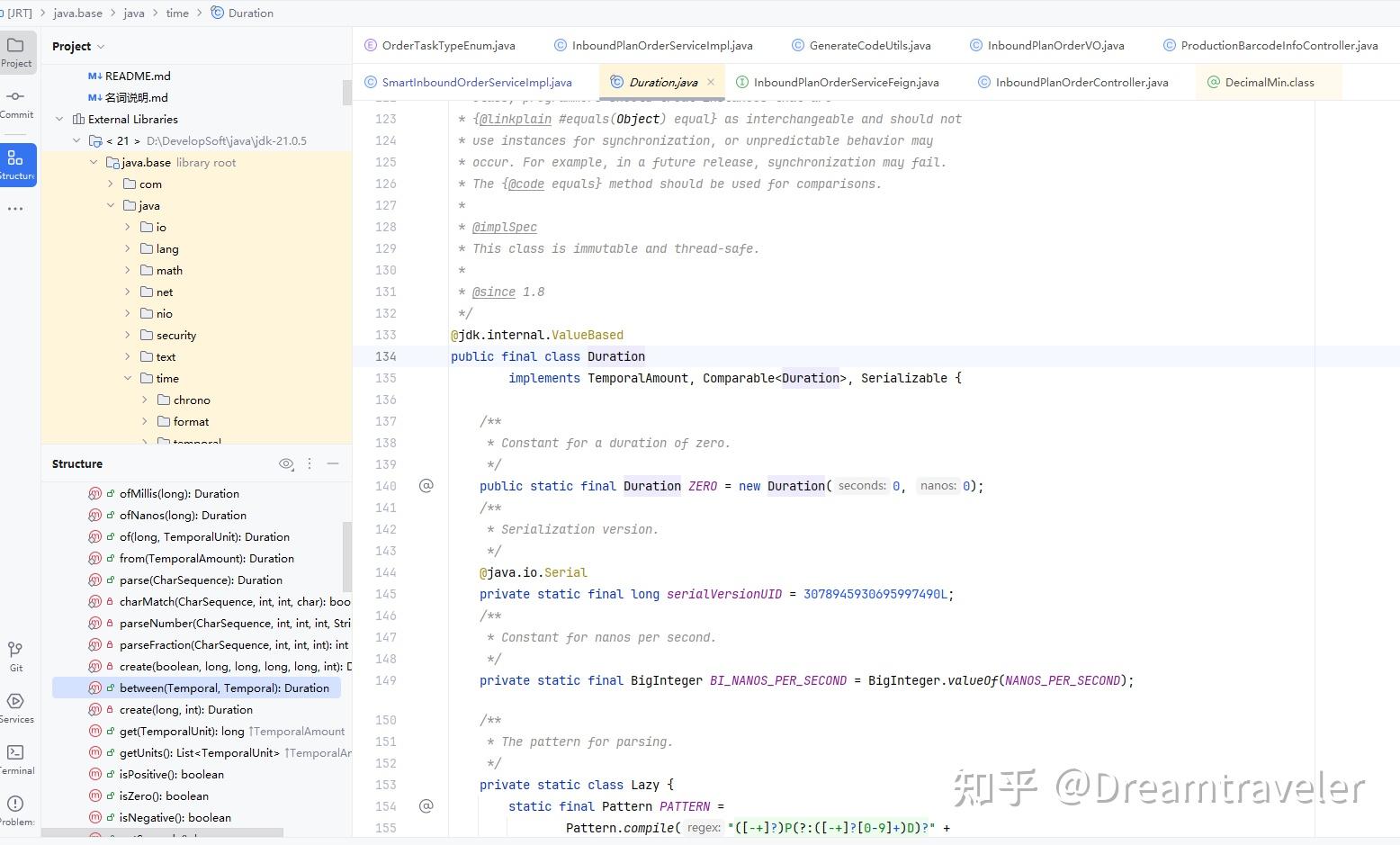Open the Terminal tool window

click(x=15, y=760)
